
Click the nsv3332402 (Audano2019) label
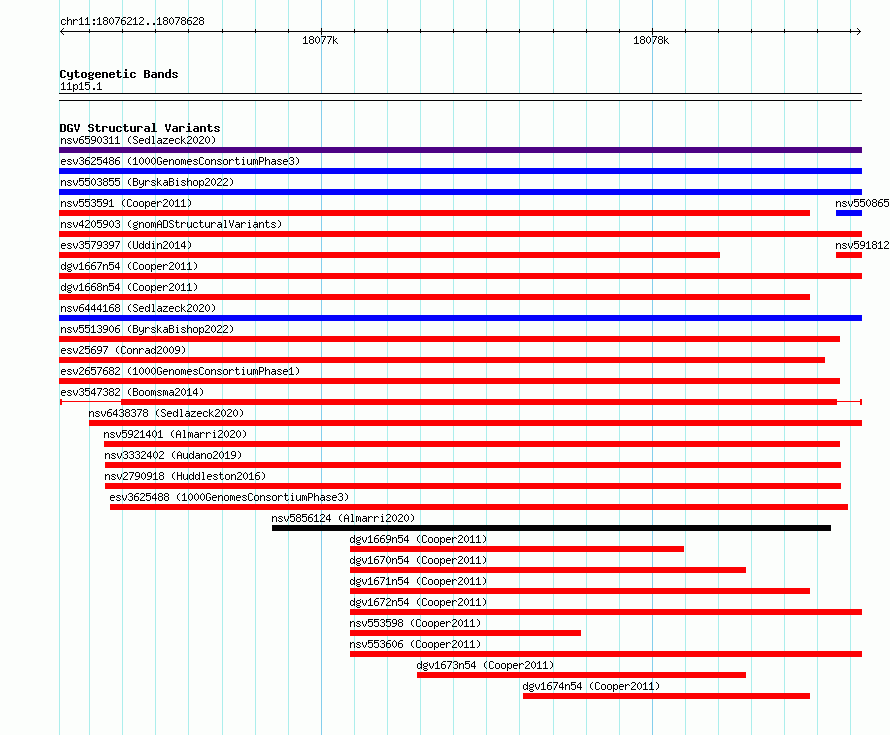[173, 455]
